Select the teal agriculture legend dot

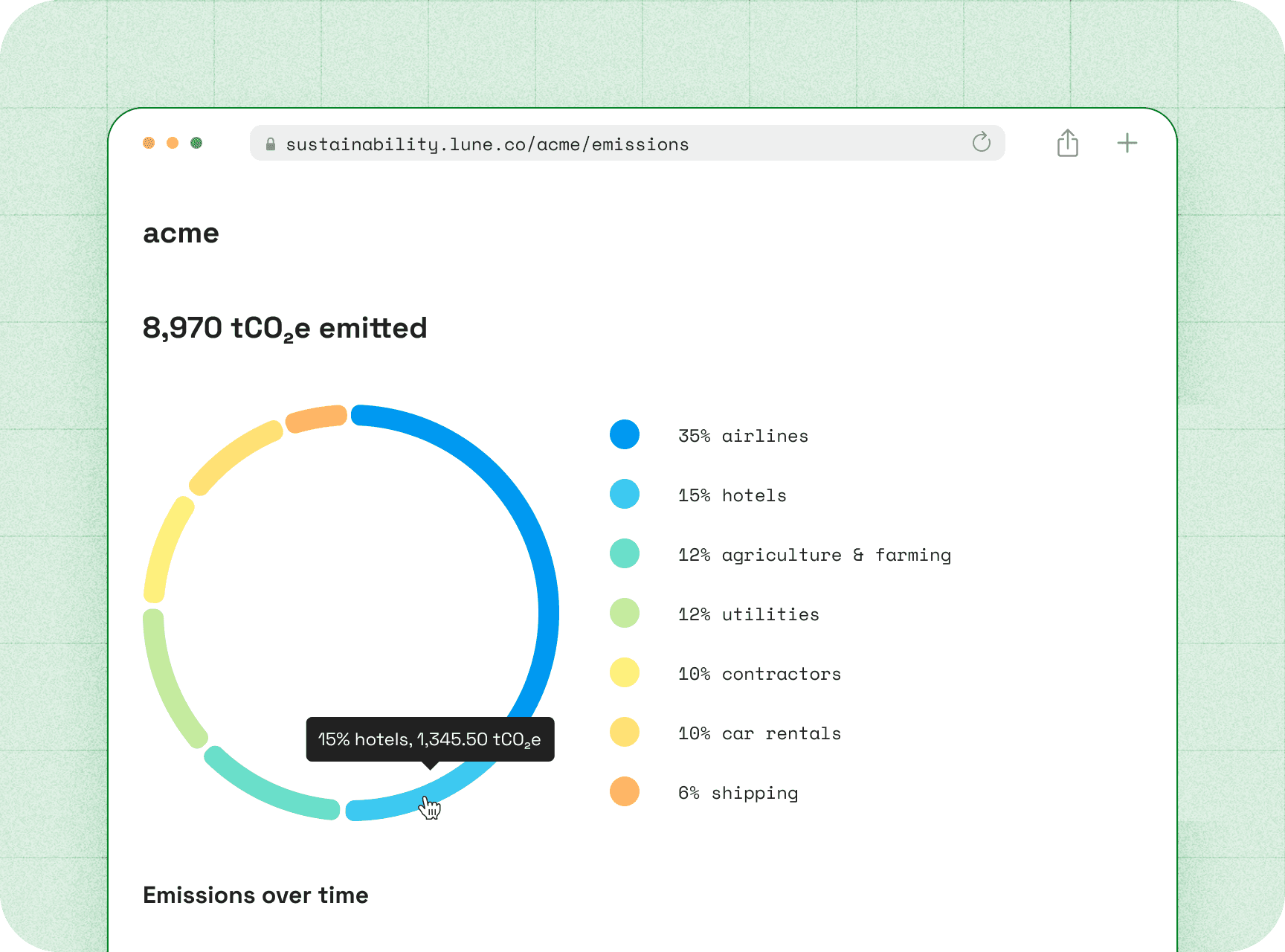pos(625,553)
